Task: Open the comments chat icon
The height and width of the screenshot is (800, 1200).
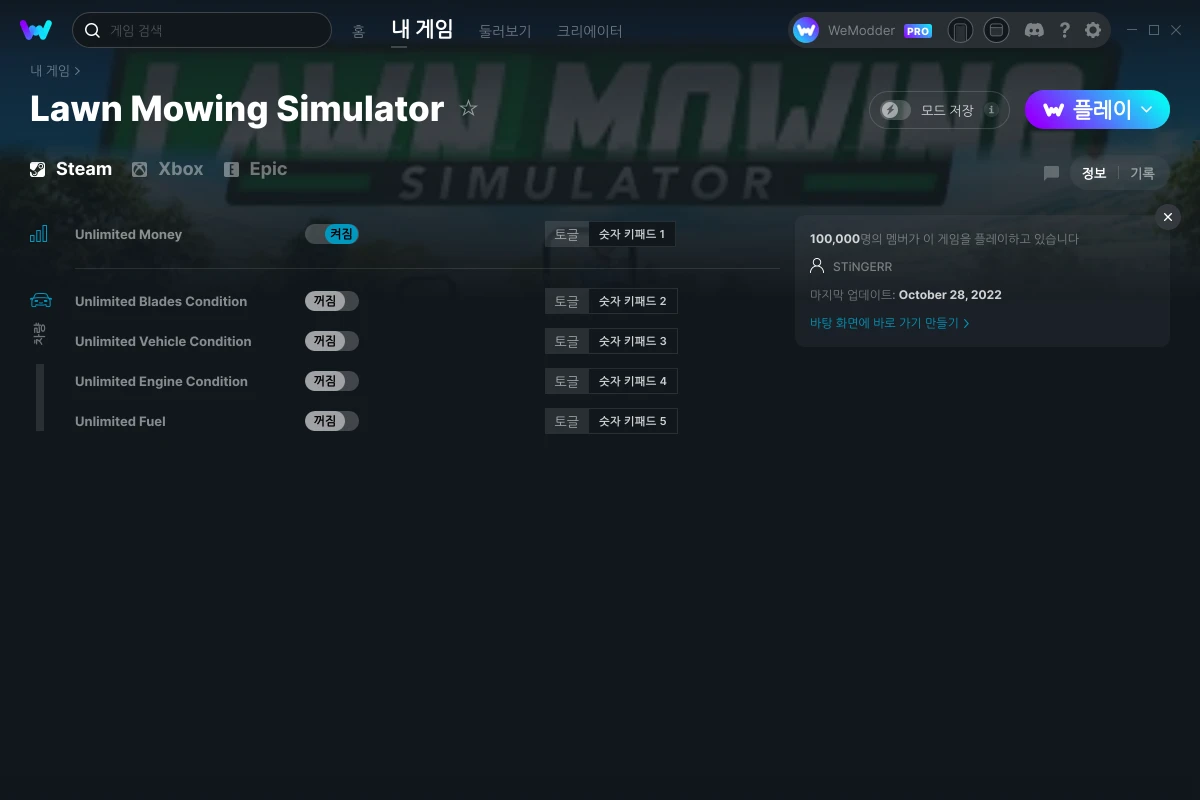Action: click(1051, 173)
